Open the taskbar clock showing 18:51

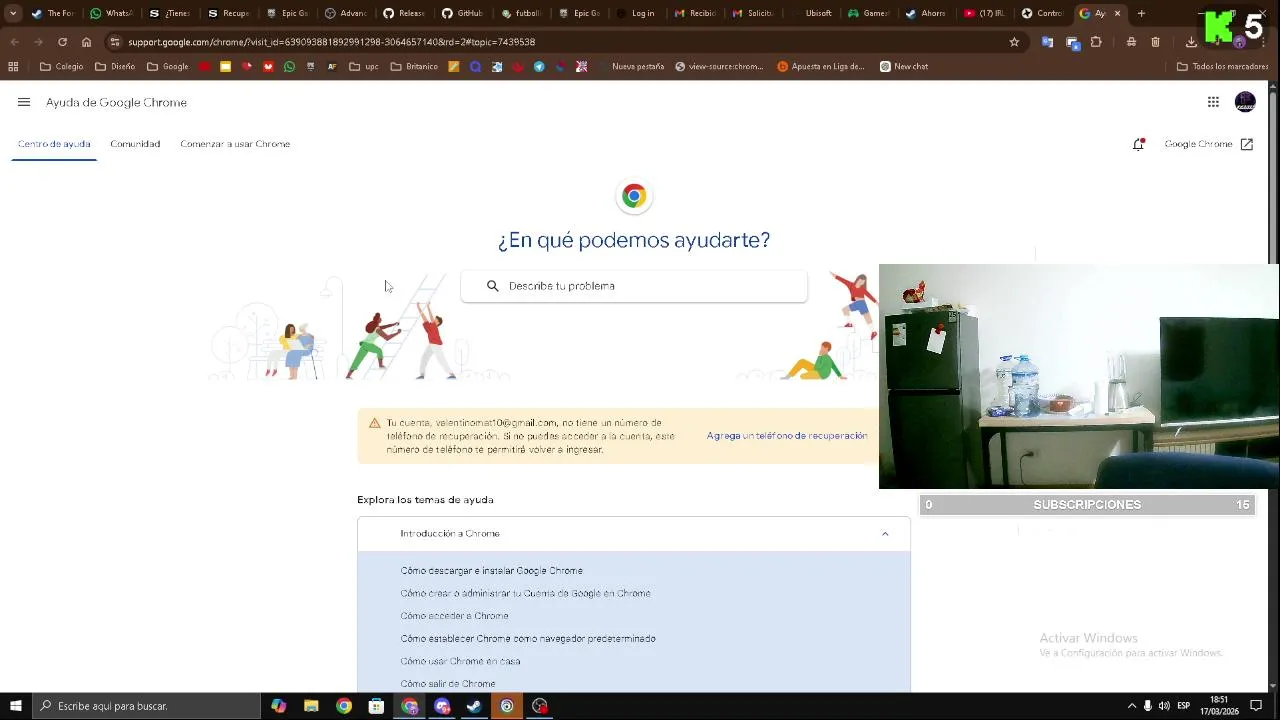[1219, 706]
